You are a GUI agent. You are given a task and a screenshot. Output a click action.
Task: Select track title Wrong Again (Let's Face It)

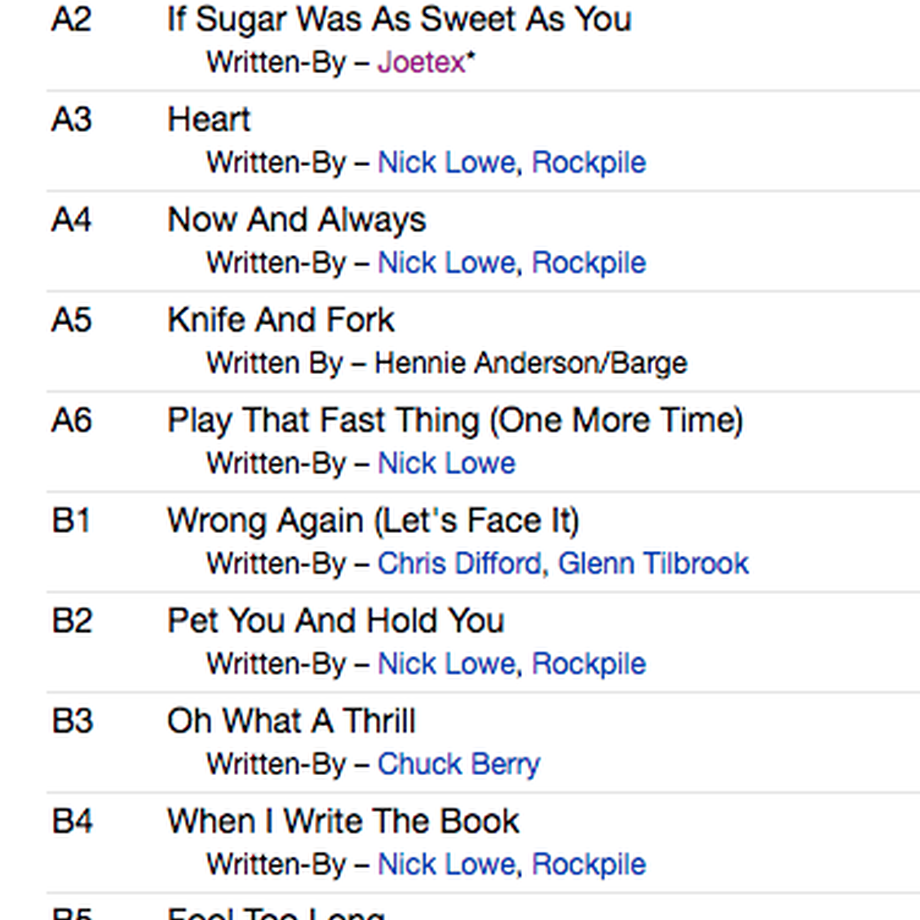(374, 521)
